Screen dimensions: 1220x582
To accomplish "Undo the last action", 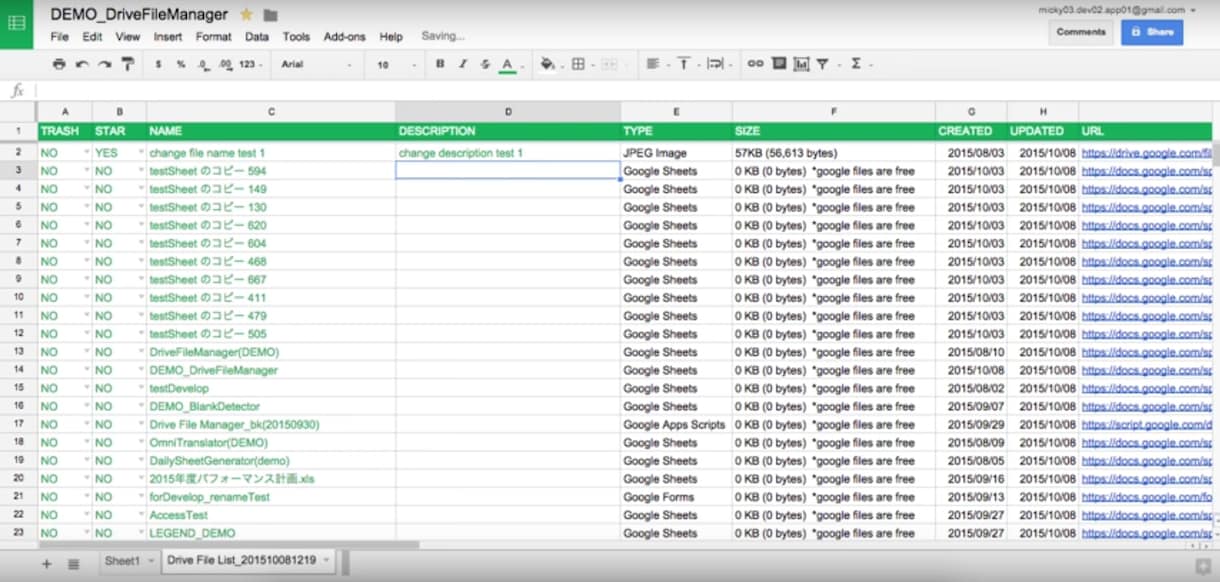I will pos(82,64).
